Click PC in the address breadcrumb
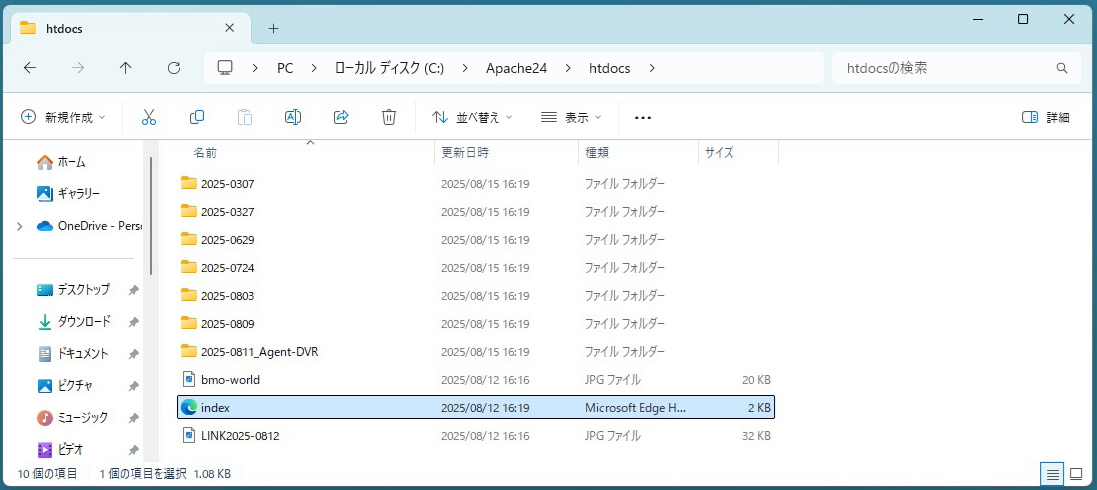 [x=285, y=68]
